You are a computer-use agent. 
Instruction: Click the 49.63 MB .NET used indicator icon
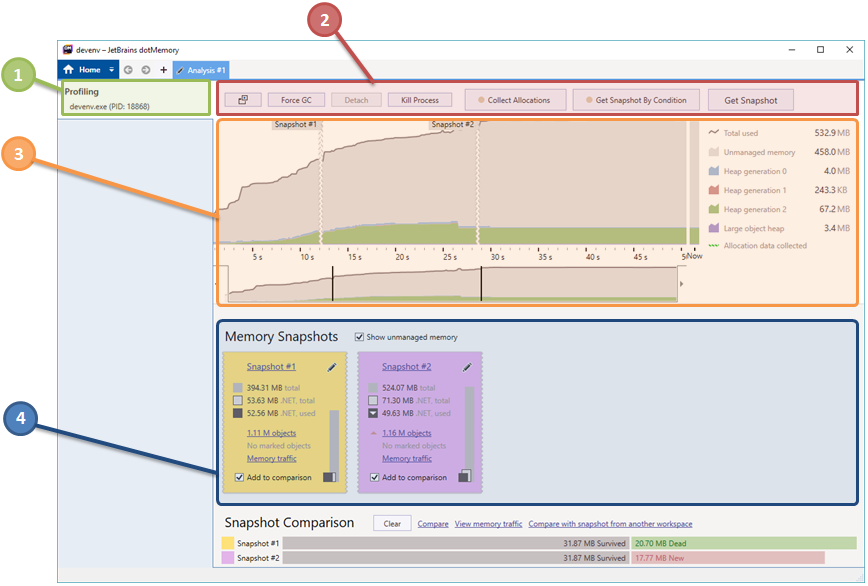tap(373, 413)
